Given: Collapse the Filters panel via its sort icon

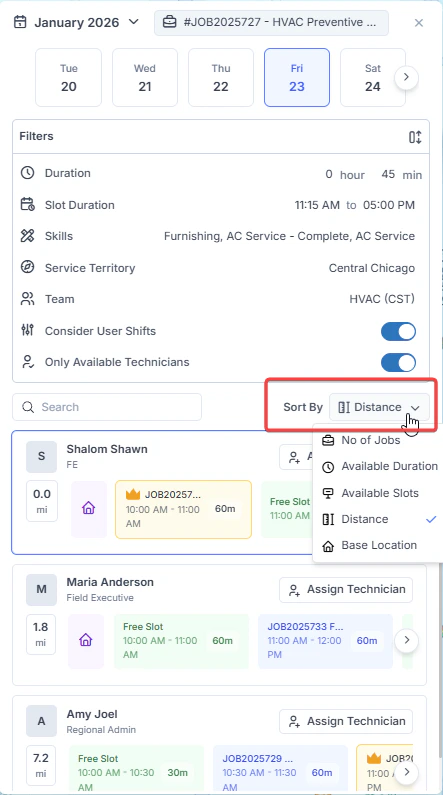Looking at the screenshot, I should (415, 137).
